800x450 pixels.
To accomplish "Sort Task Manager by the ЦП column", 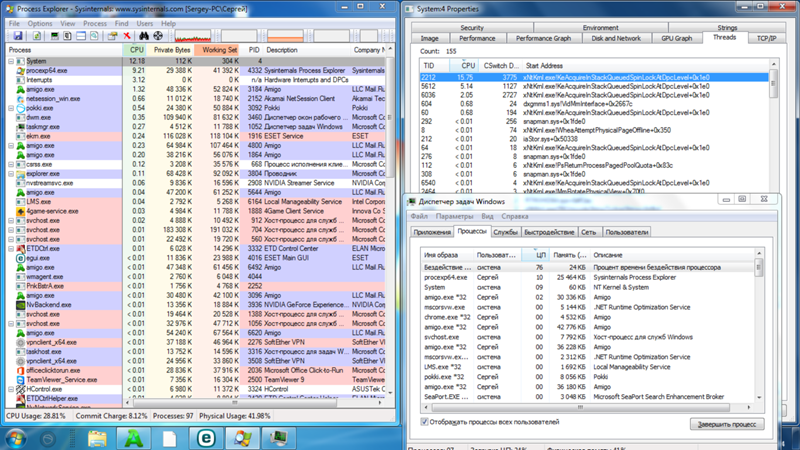I will [535, 255].
